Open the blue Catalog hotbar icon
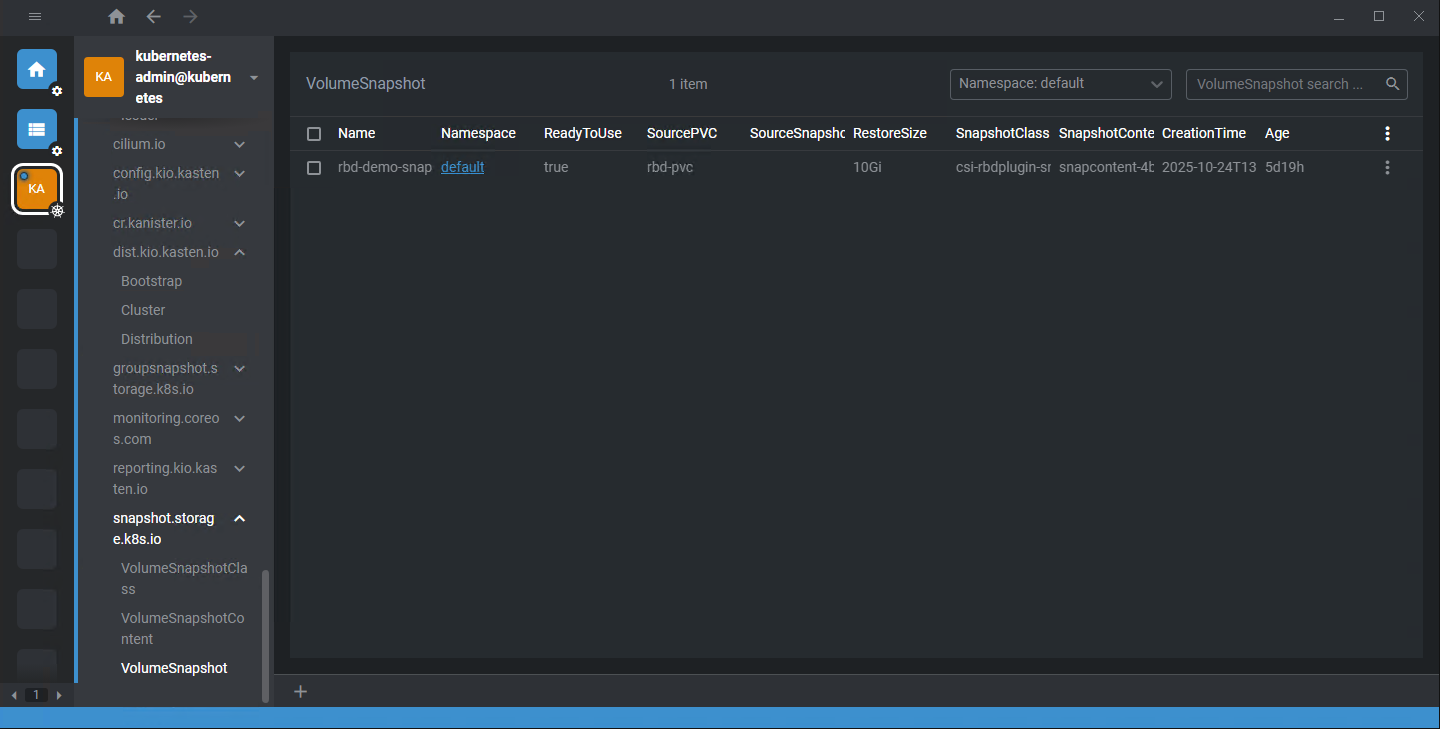The image size is (1440, 729). 37,129
